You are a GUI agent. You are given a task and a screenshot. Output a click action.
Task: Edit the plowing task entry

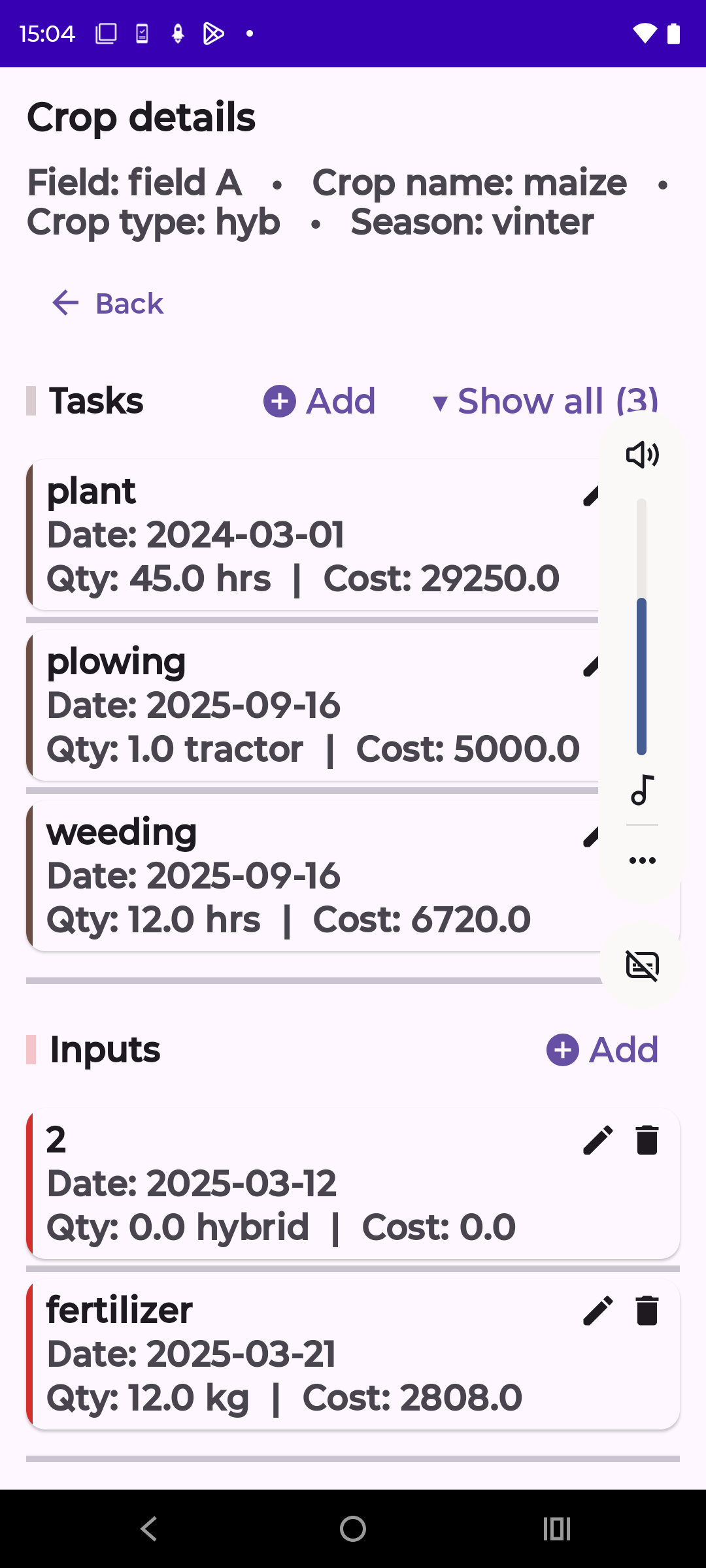tap(590, 667)
